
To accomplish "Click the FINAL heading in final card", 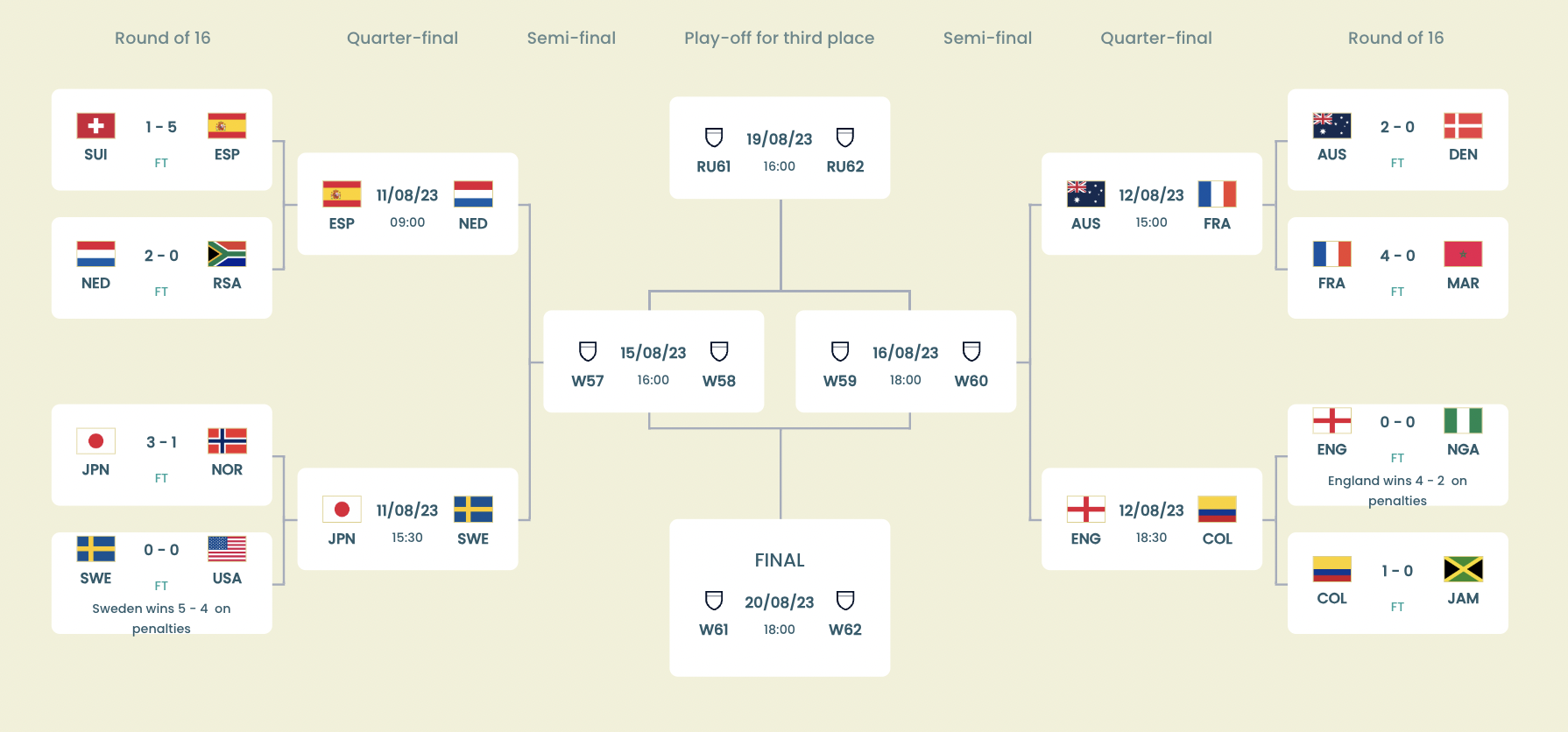I will point(780,560).
